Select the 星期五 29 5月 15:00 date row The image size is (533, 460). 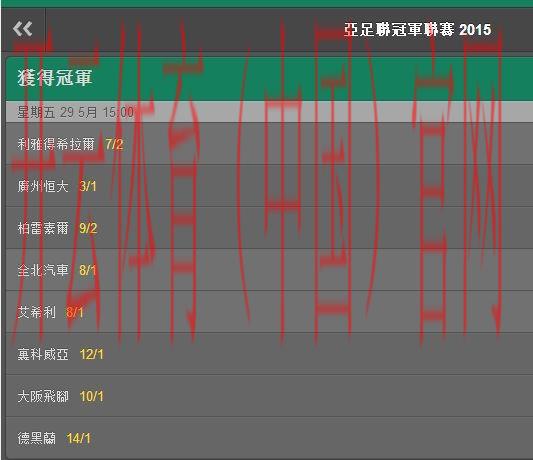point(270,112)
